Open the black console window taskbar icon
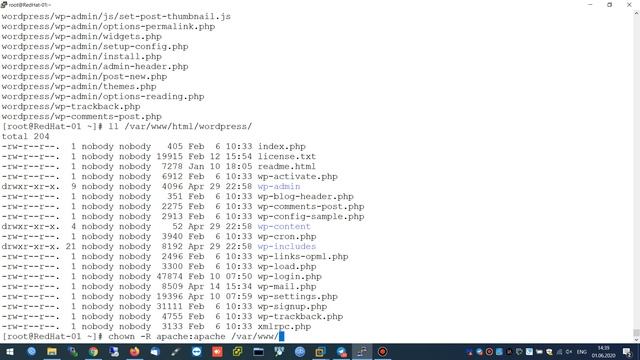 tap(258, 351)
